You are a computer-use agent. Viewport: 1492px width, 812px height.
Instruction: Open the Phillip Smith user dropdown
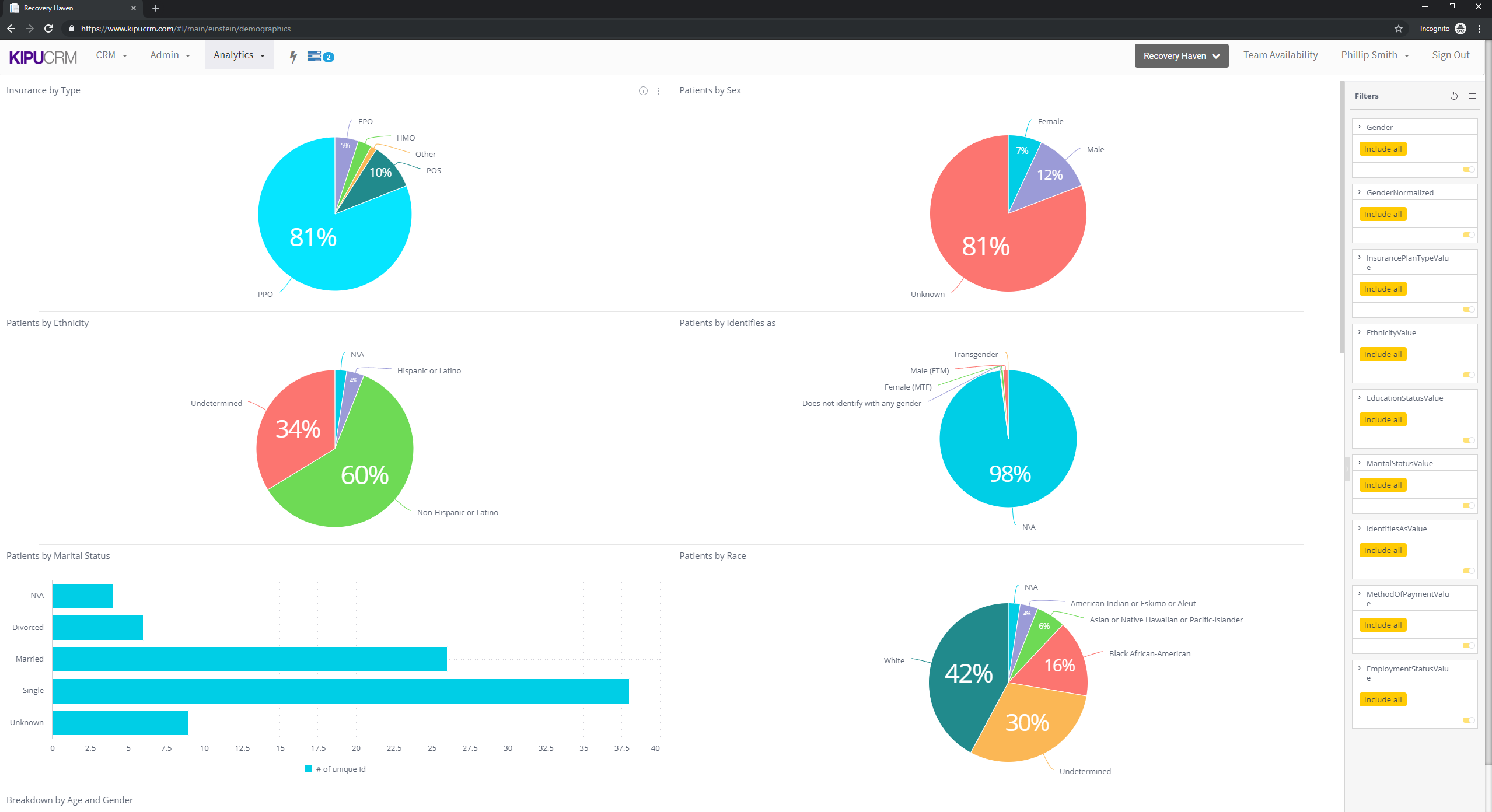[x=1374, y=55]
